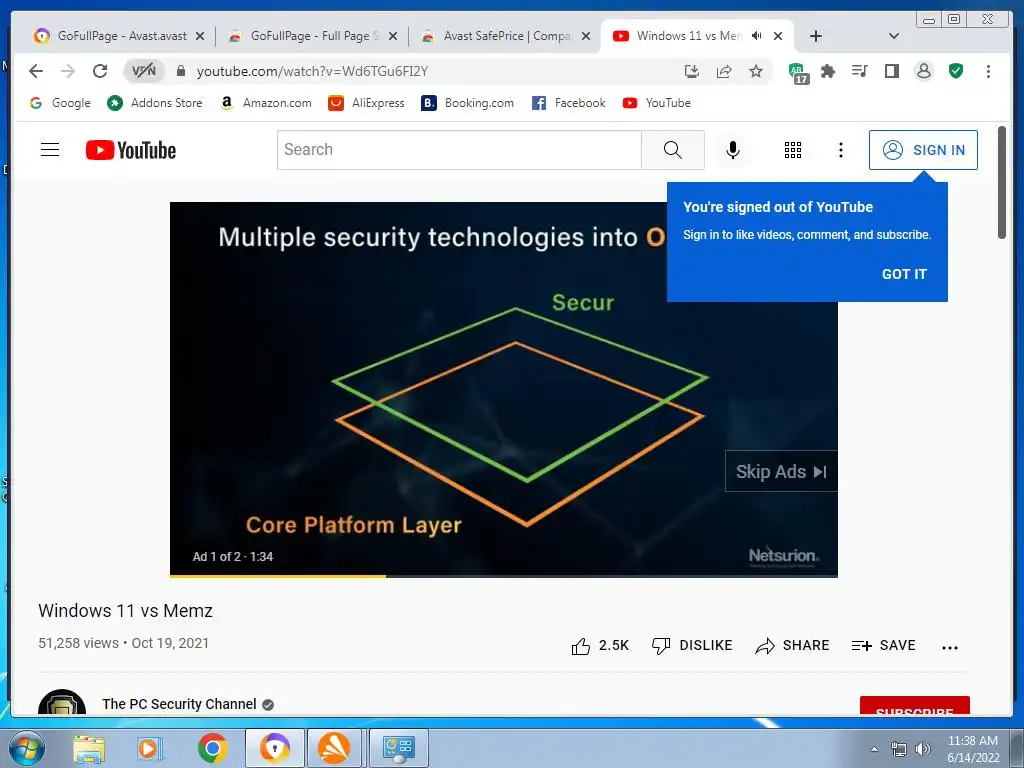This screenshot has height=768, width=1024.
Task: Click the YouTube Search input field
Action: tap(459, 150)
